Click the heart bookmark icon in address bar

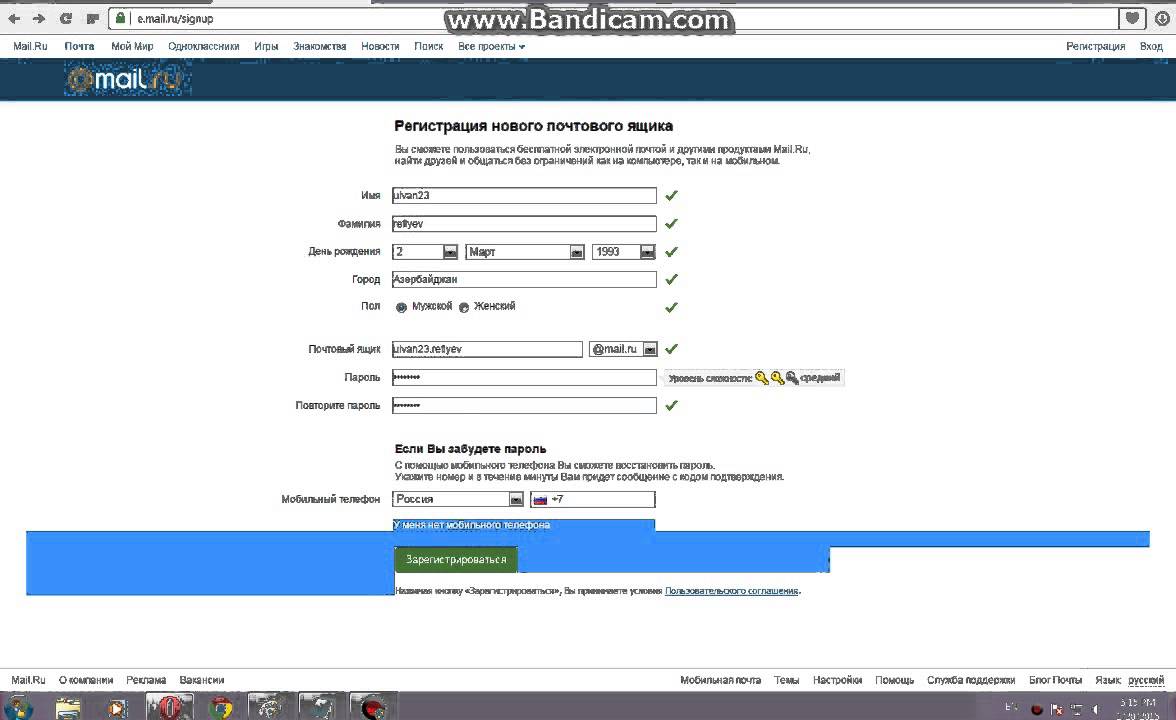pos(1132,18)
